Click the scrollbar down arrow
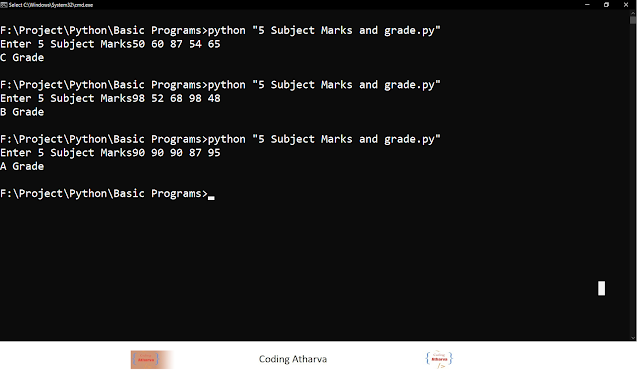Screen dimensions: 640x376 coord(633,338)
